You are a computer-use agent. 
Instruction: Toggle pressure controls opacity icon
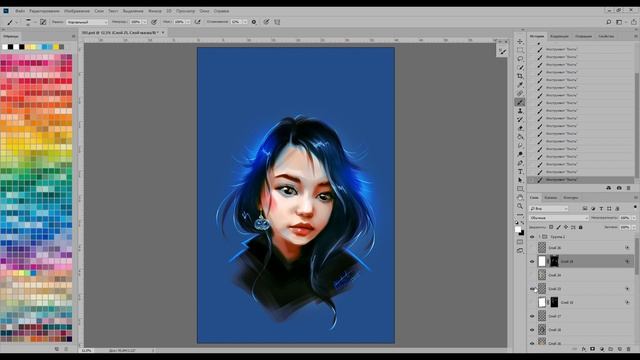pos(154,22)
